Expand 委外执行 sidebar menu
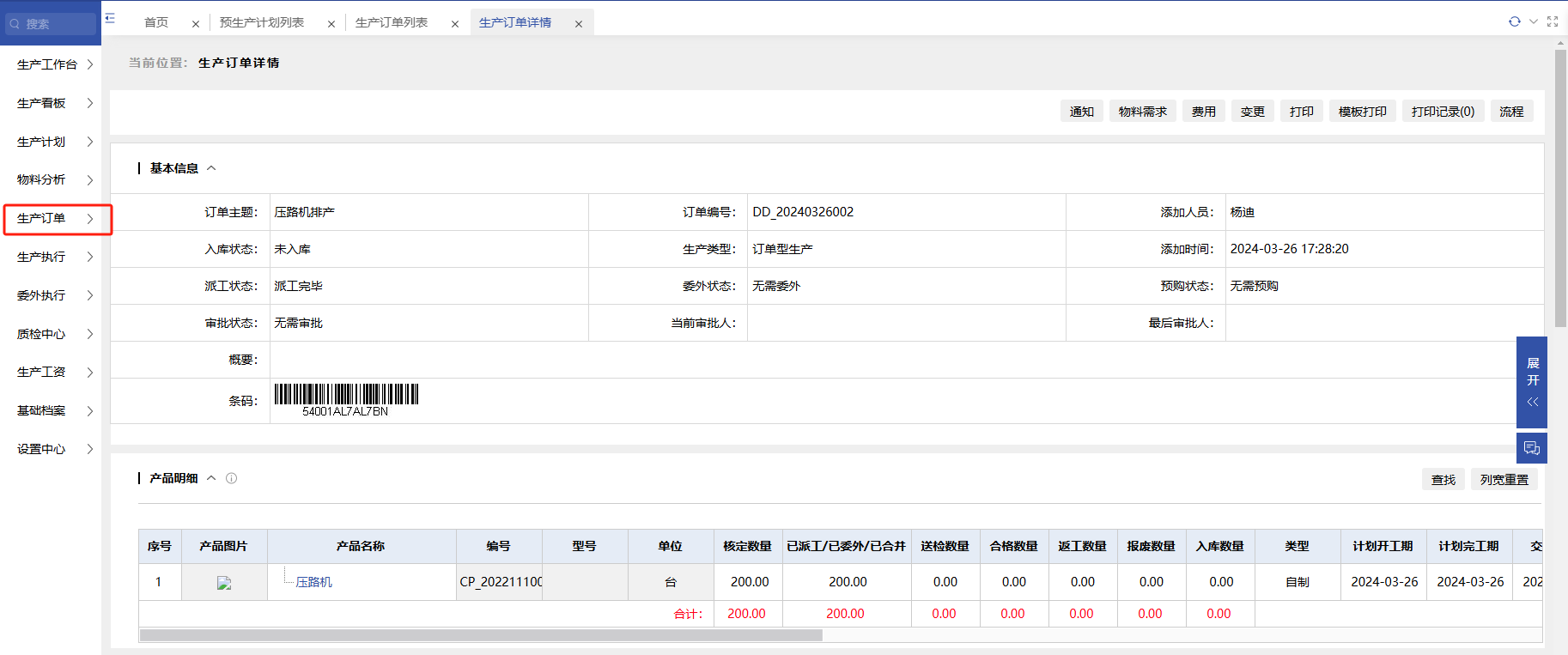 point(51,295)
